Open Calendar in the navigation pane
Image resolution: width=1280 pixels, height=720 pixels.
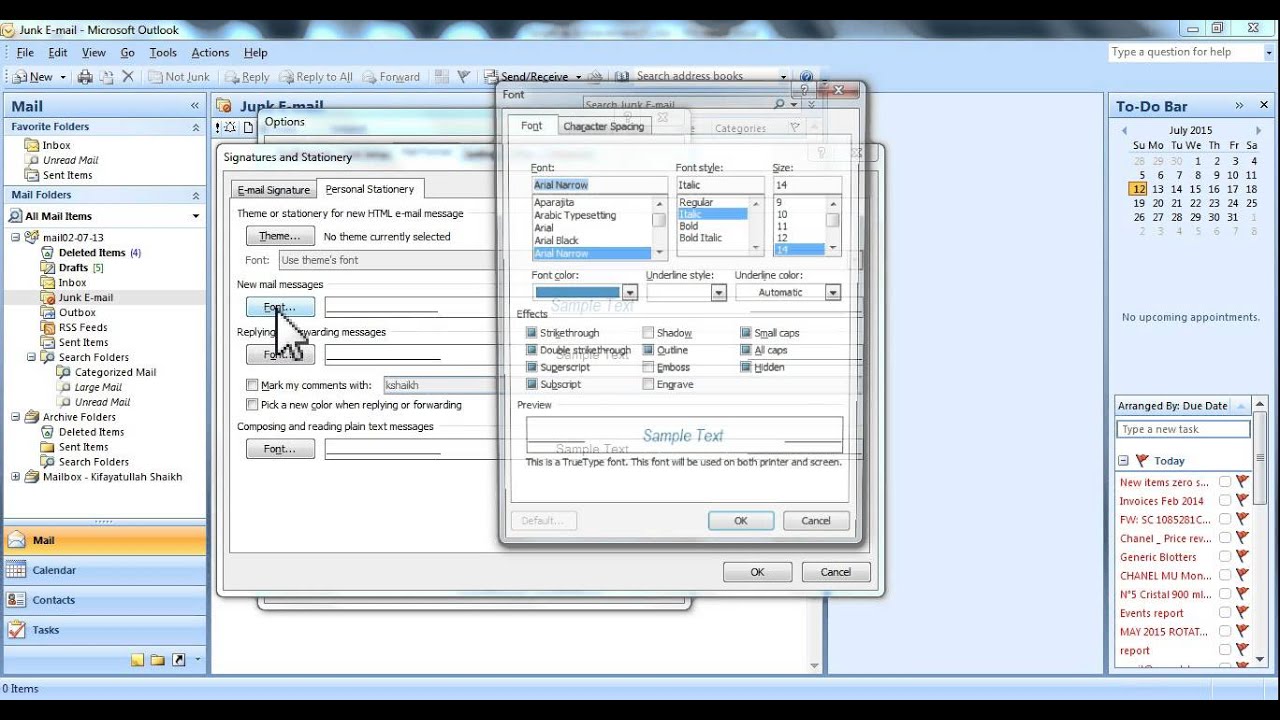[x=104, y=570]
